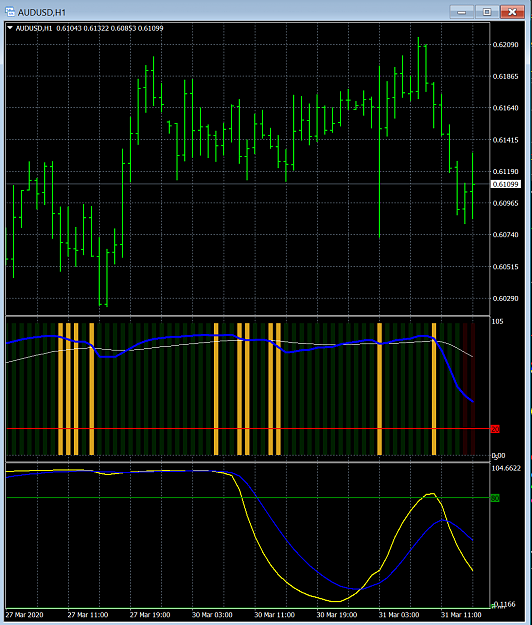Click the 27 Mar 19:00 time label

pos(150,615)
